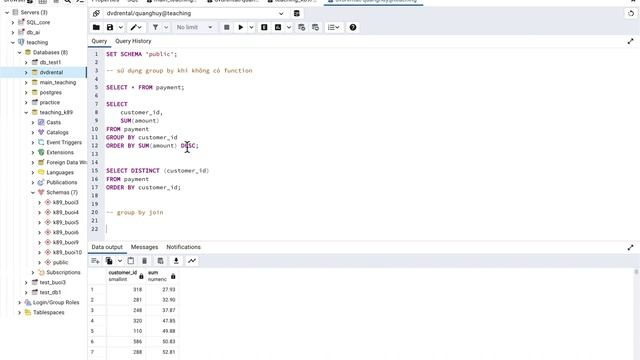
Task: Stop the running query
Action: (x=227, y=27)
